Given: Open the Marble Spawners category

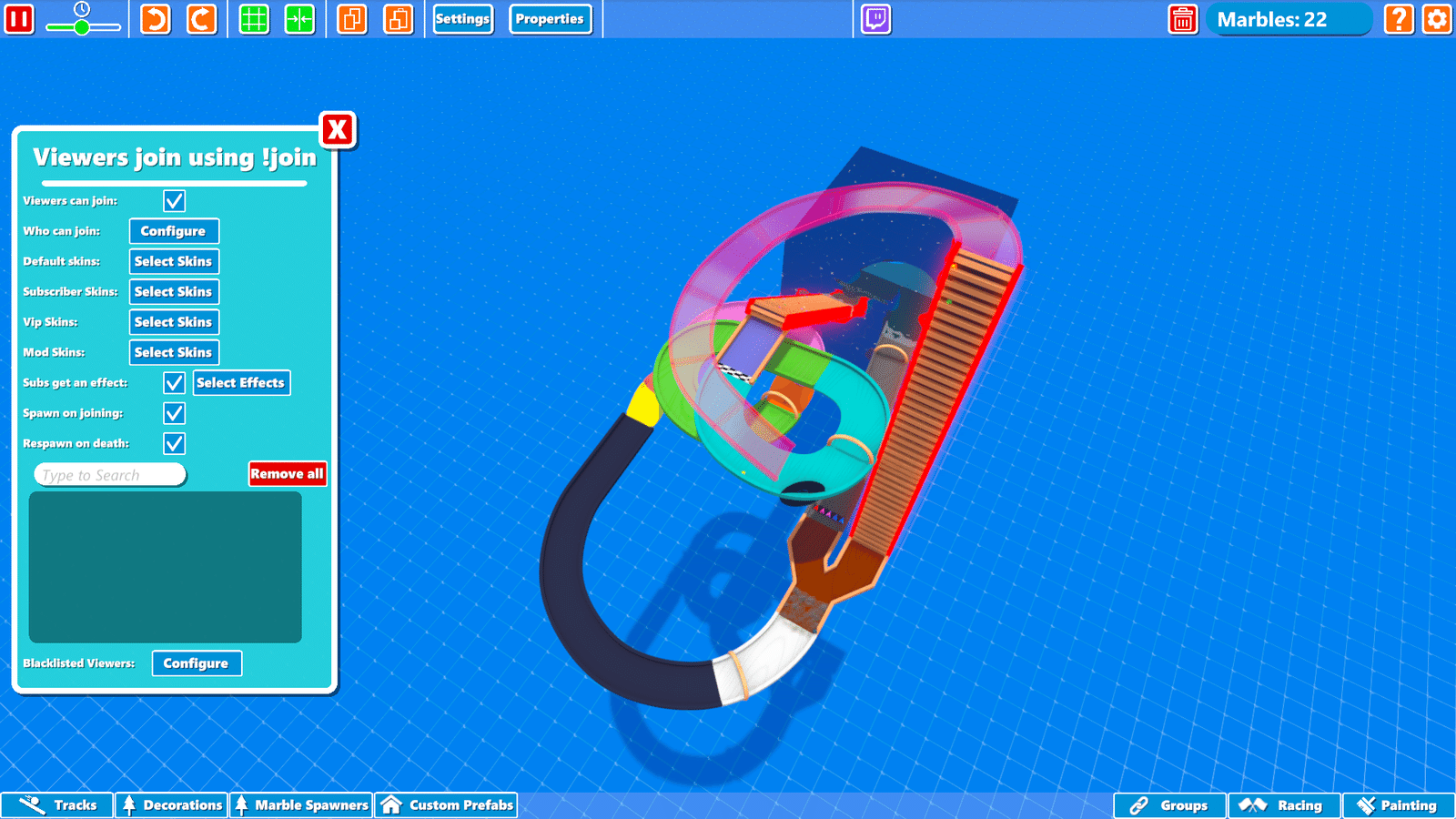Looking at the screenshot, I should (x=301, y=805).
